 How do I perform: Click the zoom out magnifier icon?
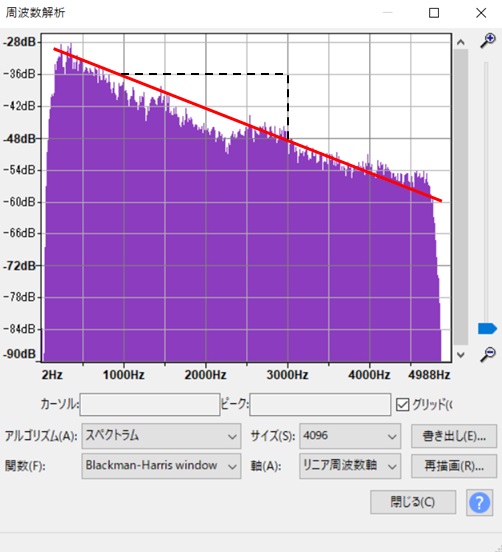click(488, 355)
